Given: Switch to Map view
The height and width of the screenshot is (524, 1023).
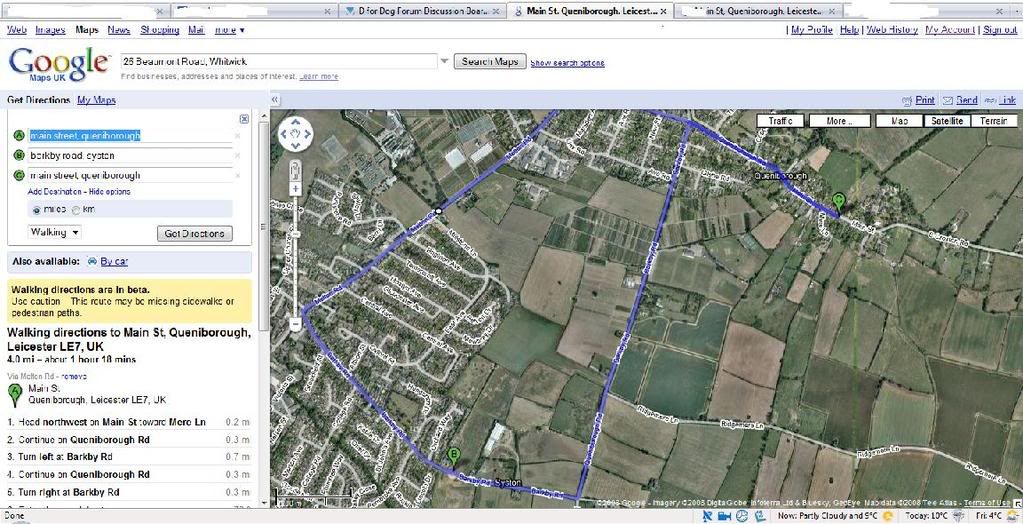Looking at the screenshot, I should 899,121.
